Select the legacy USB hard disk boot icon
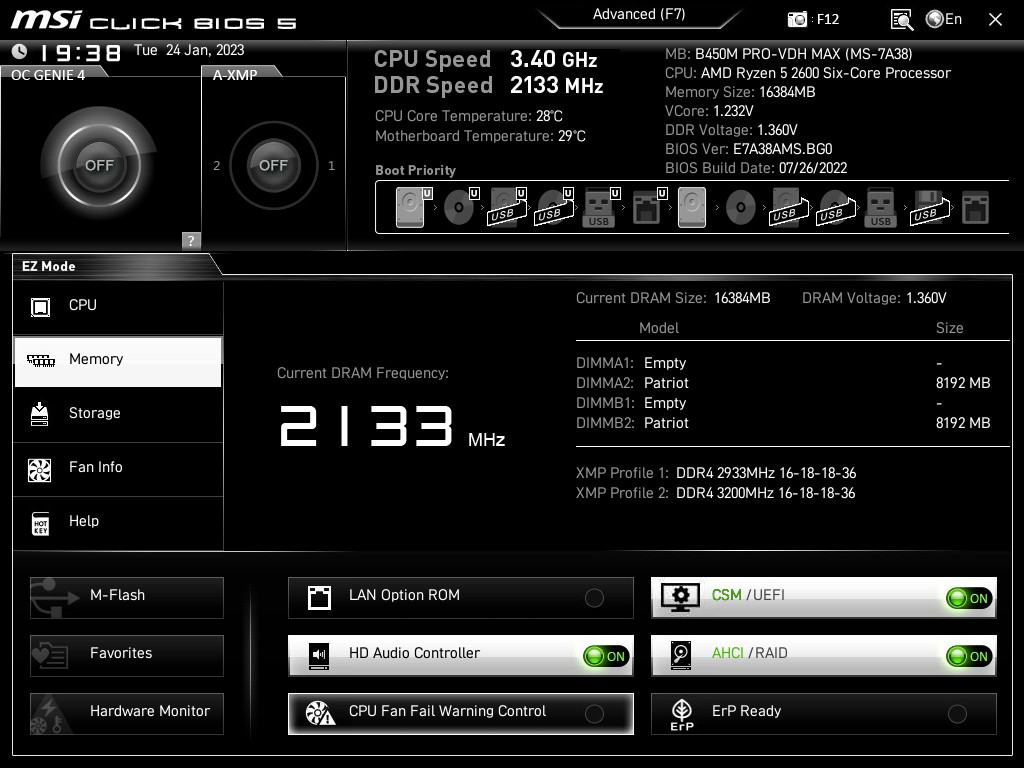 point(789,207)
